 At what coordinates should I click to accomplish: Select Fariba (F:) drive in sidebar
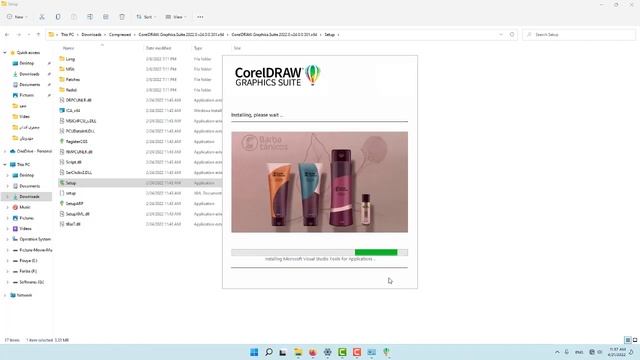click(x=28, y=271)
